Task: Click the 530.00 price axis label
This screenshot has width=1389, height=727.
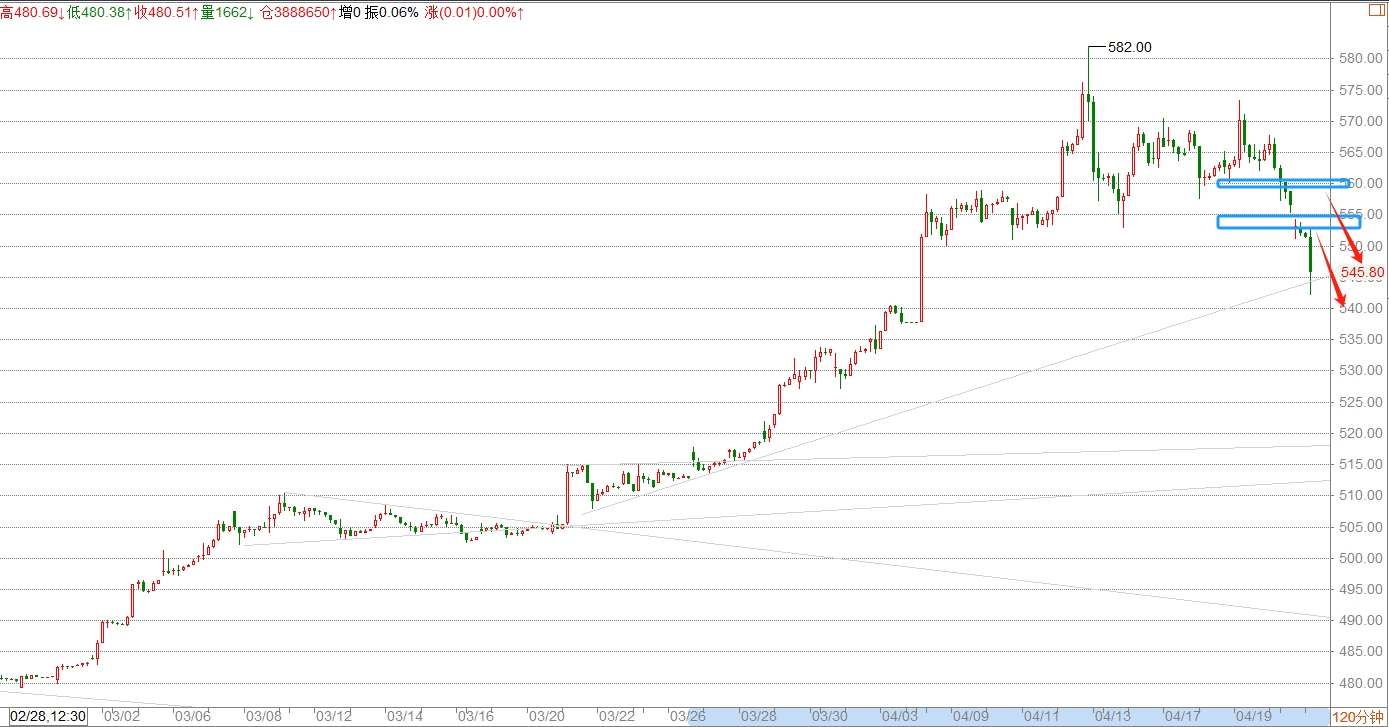Action: (x=1362, y=371)
